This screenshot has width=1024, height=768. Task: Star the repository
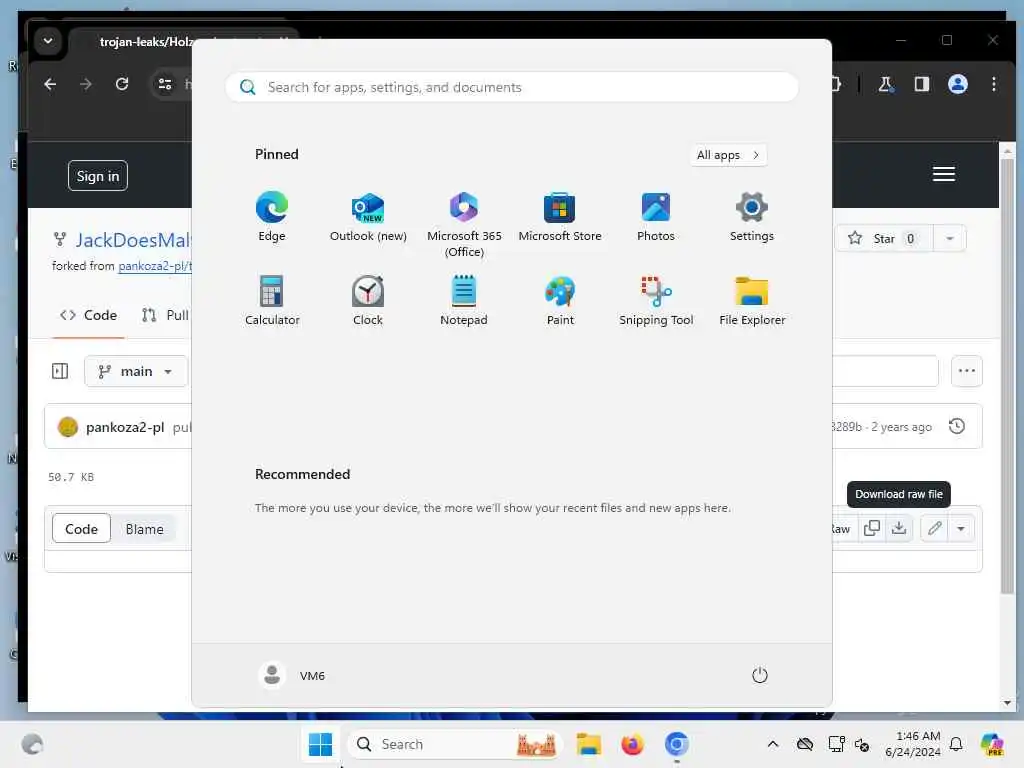click(x=882, y=238)
